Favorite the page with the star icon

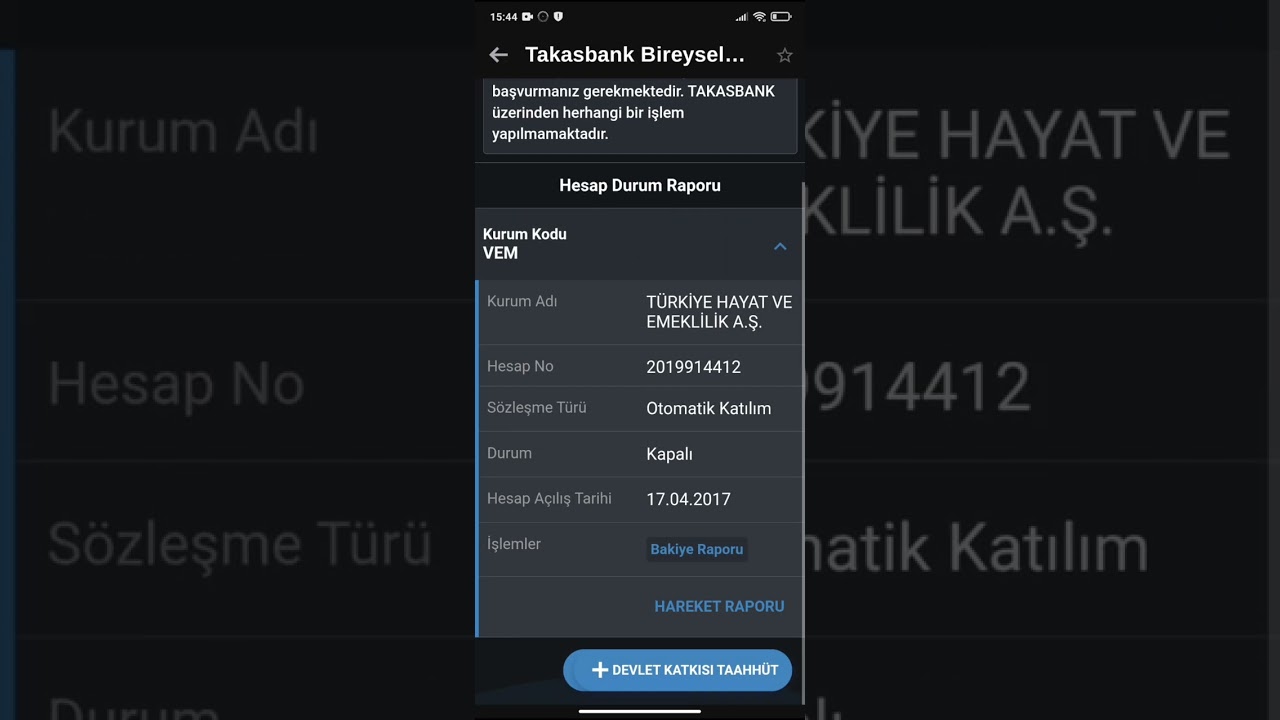click(x=785, y=55)
